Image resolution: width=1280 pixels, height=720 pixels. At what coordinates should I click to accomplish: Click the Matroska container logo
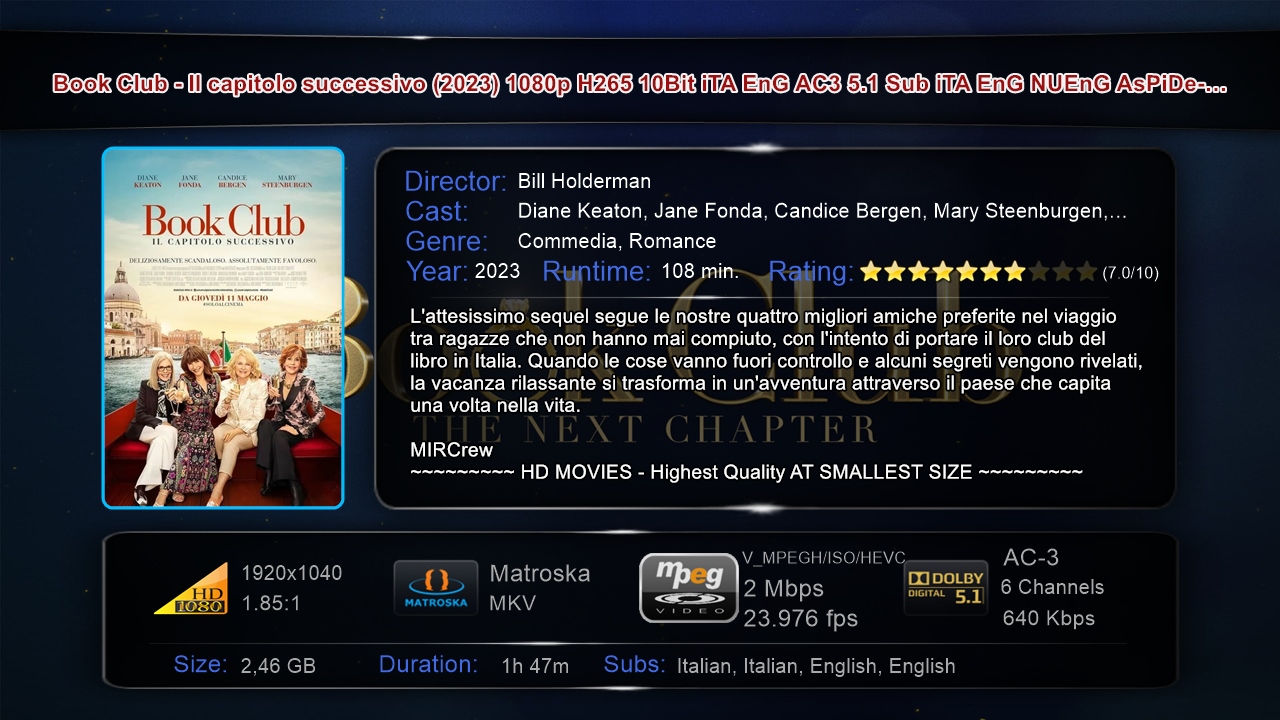pos(435,587)
